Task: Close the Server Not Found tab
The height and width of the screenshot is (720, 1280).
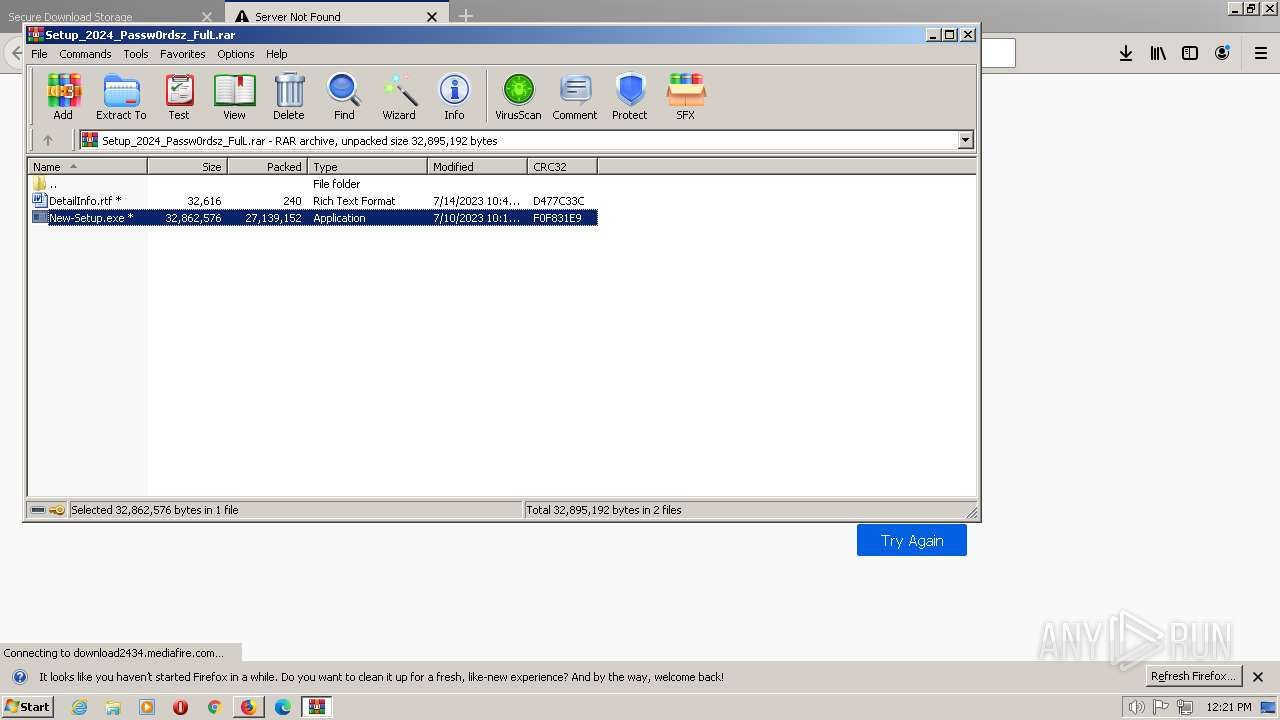Action: coord(432,16)
